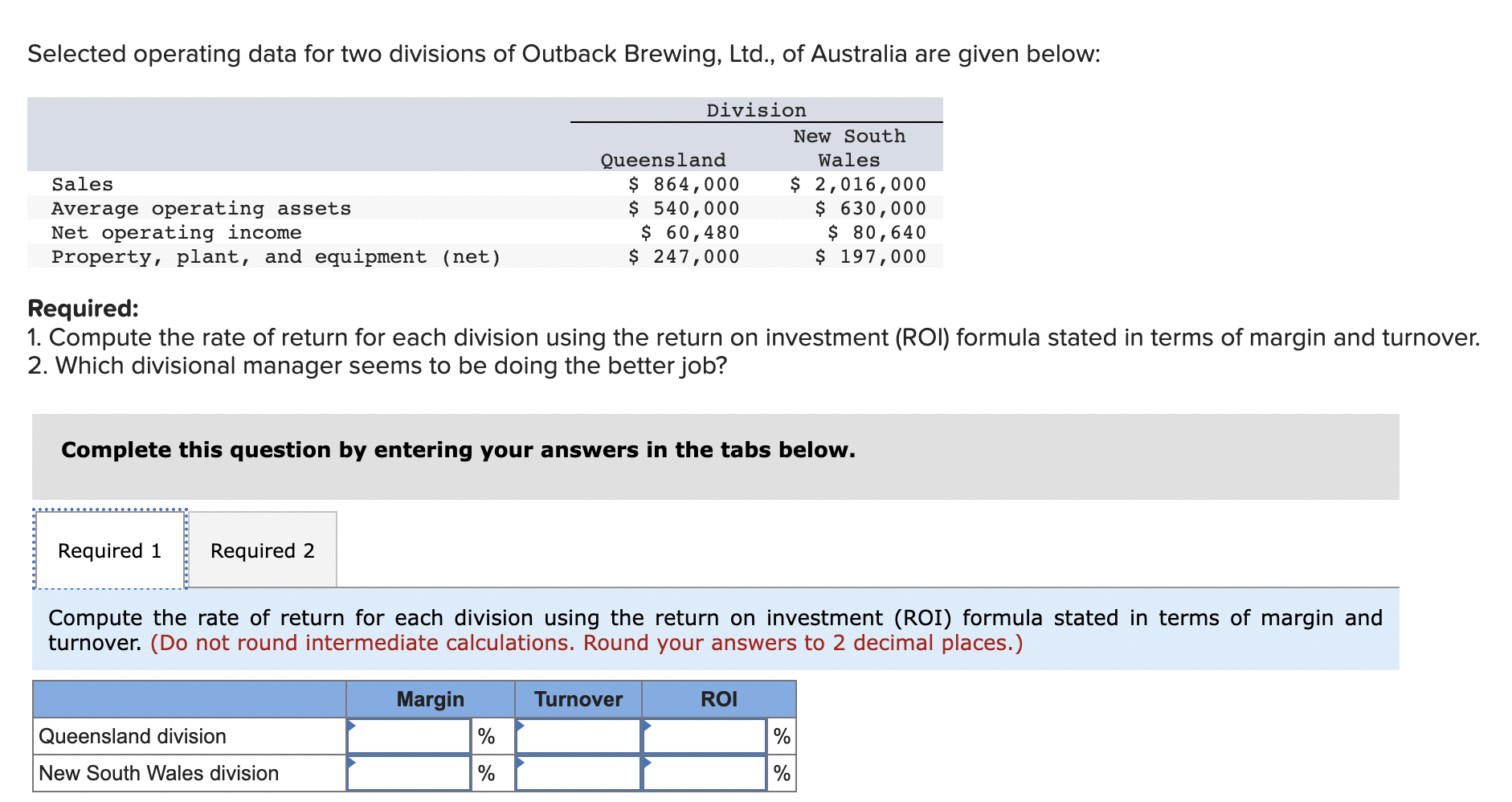Click the corner marker in New South Wales Turnover cell

point(522,764)
